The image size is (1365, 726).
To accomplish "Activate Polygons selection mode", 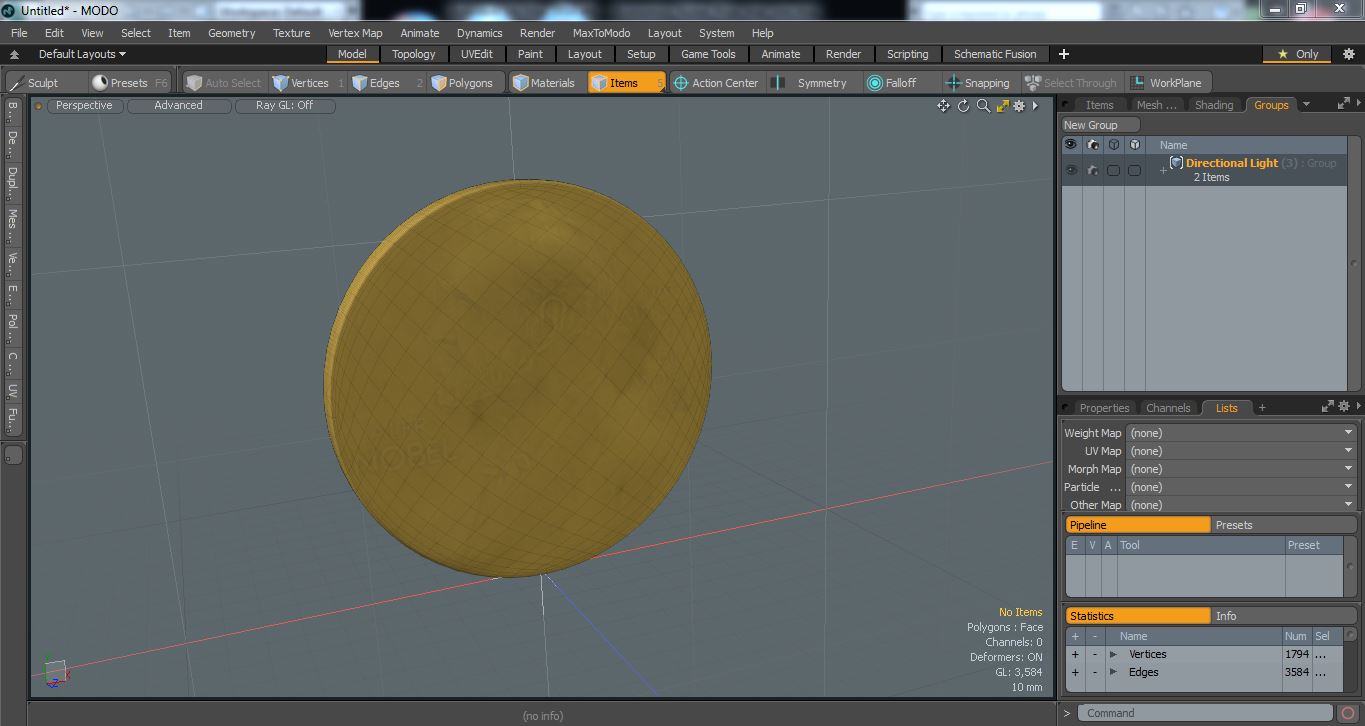I will 466,83.
